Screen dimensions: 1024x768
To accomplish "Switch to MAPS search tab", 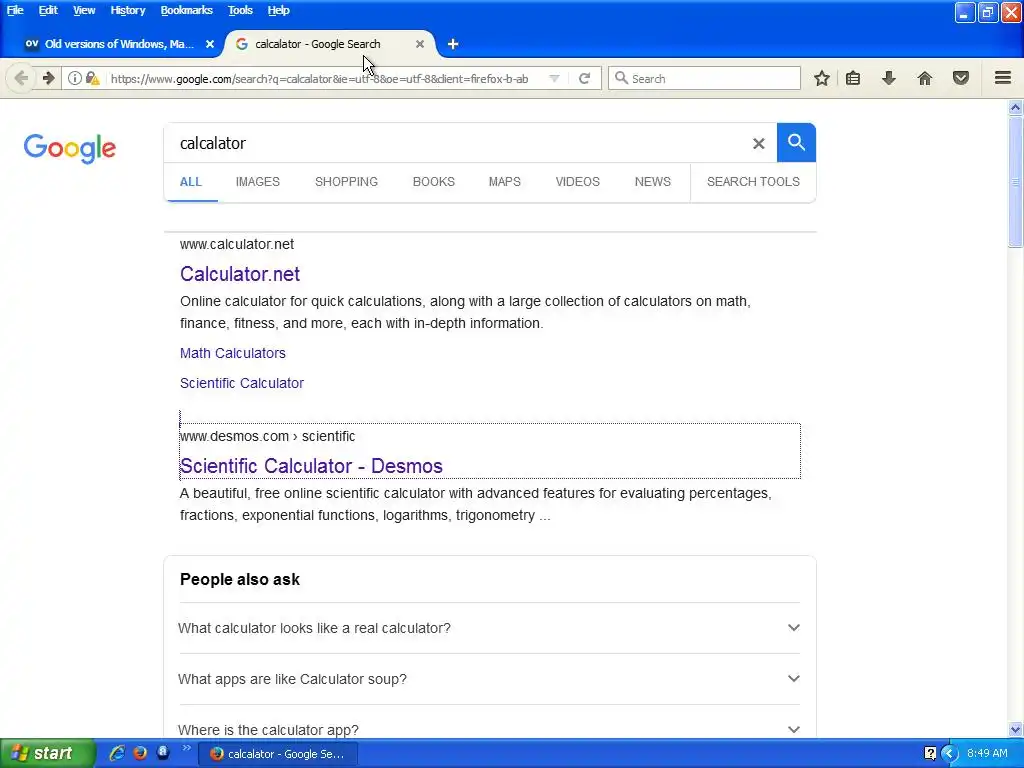I will point(505,182).
